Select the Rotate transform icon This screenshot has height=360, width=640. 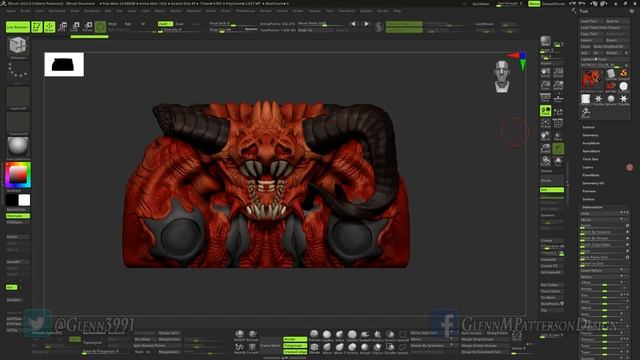88,27
